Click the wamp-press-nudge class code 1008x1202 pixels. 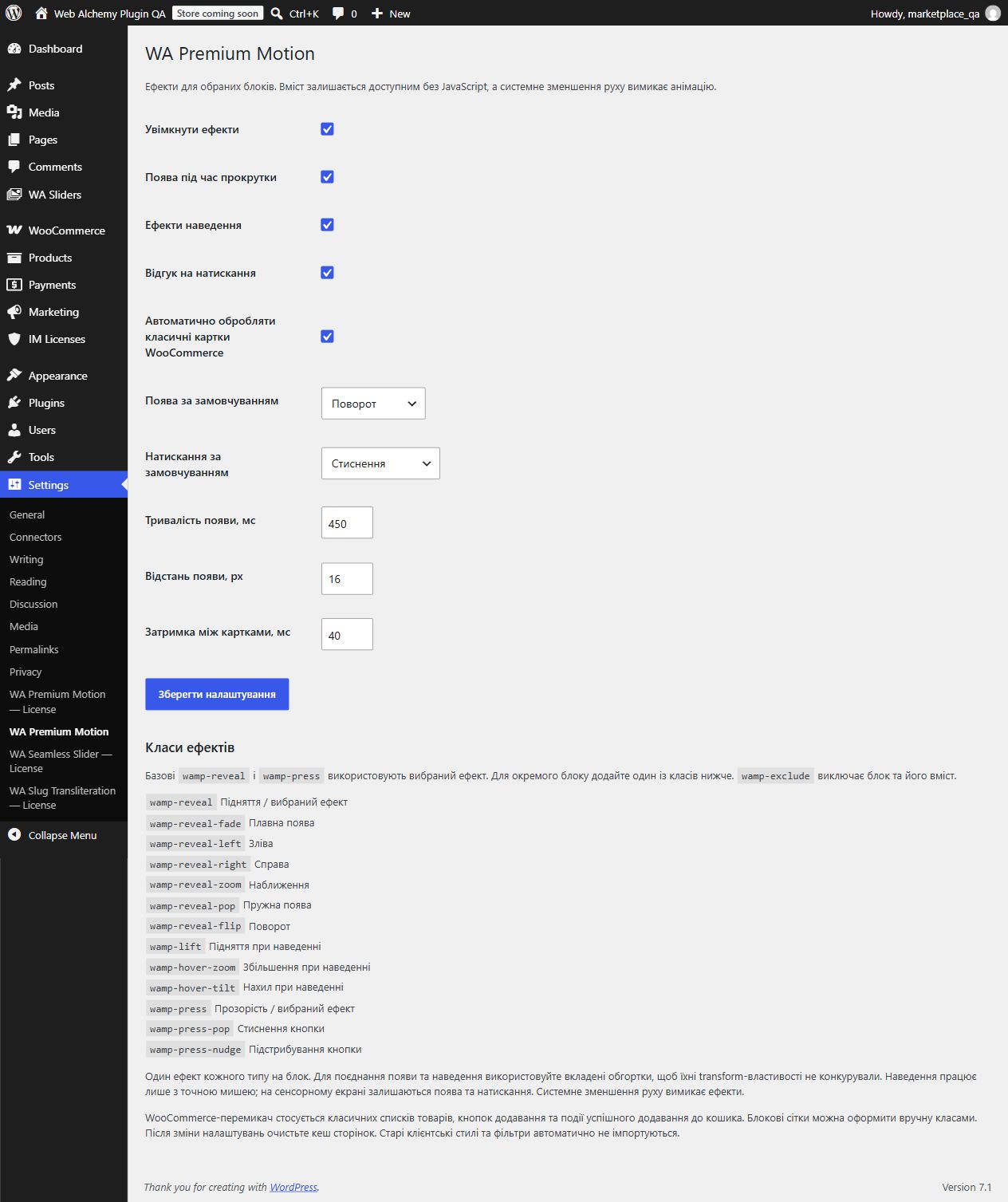click(x=195, y=1050)
